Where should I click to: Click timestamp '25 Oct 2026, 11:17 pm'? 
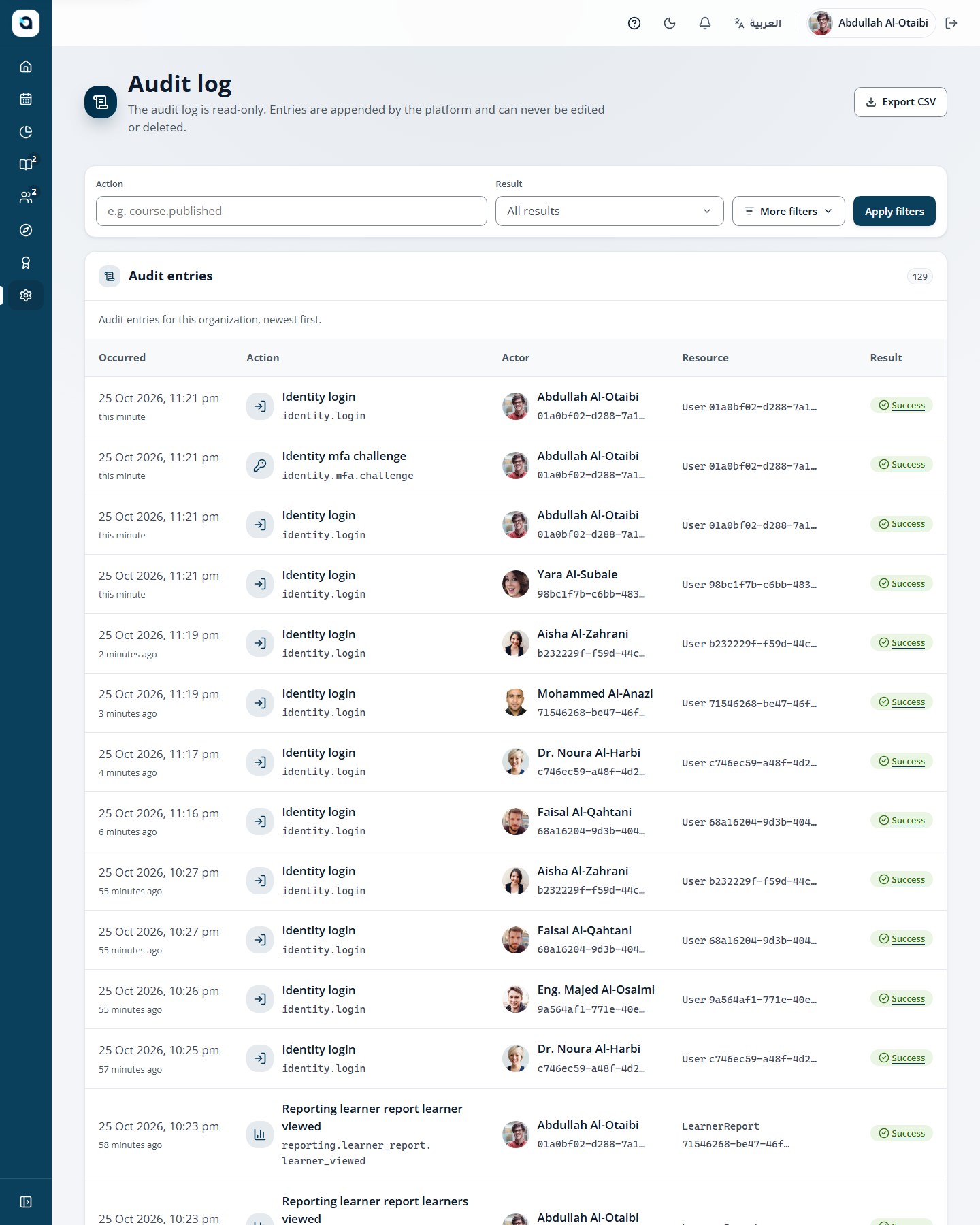[x=159, y=754]
